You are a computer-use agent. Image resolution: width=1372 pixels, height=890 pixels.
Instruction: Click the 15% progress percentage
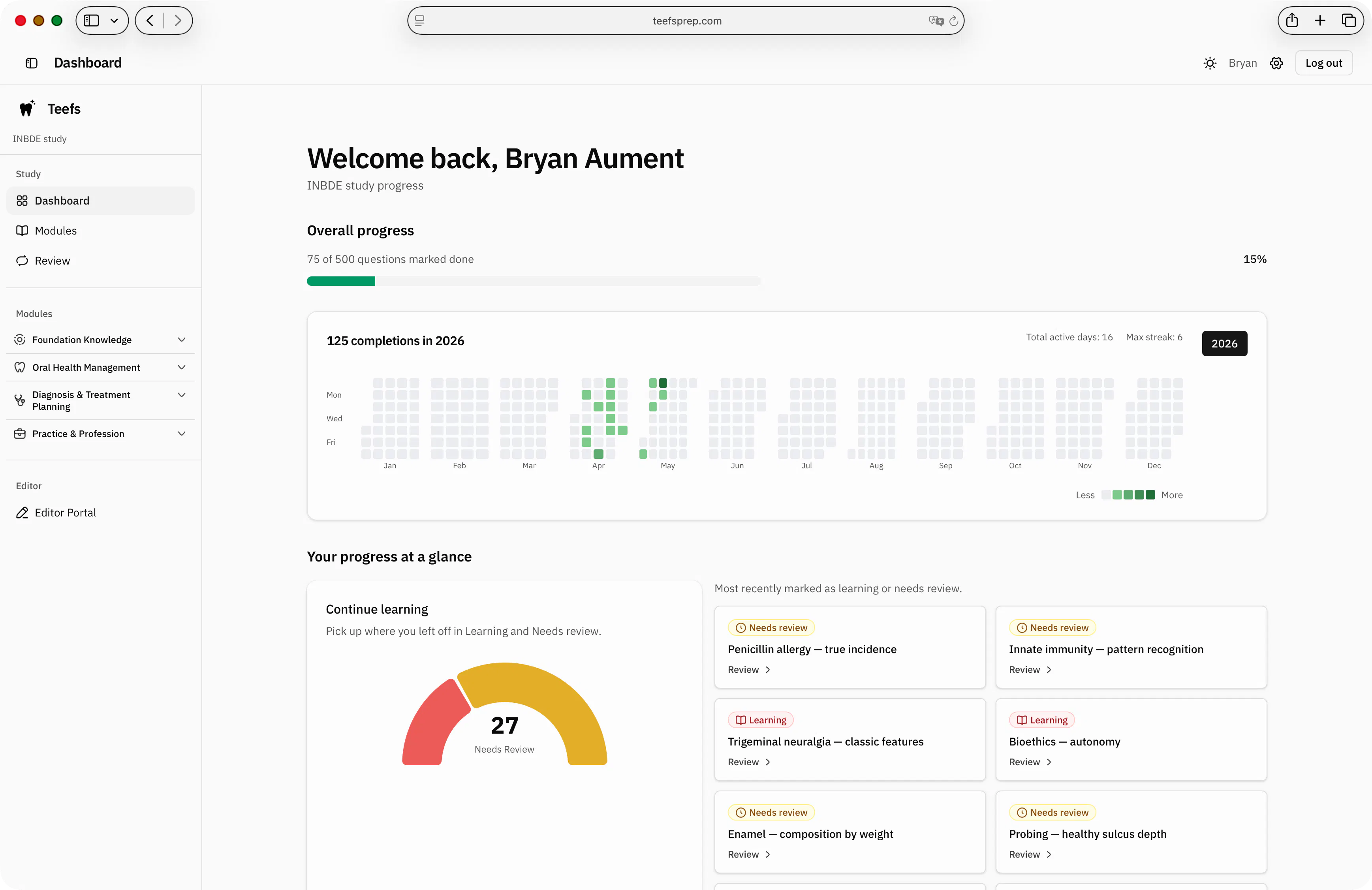pos(1254,259)
